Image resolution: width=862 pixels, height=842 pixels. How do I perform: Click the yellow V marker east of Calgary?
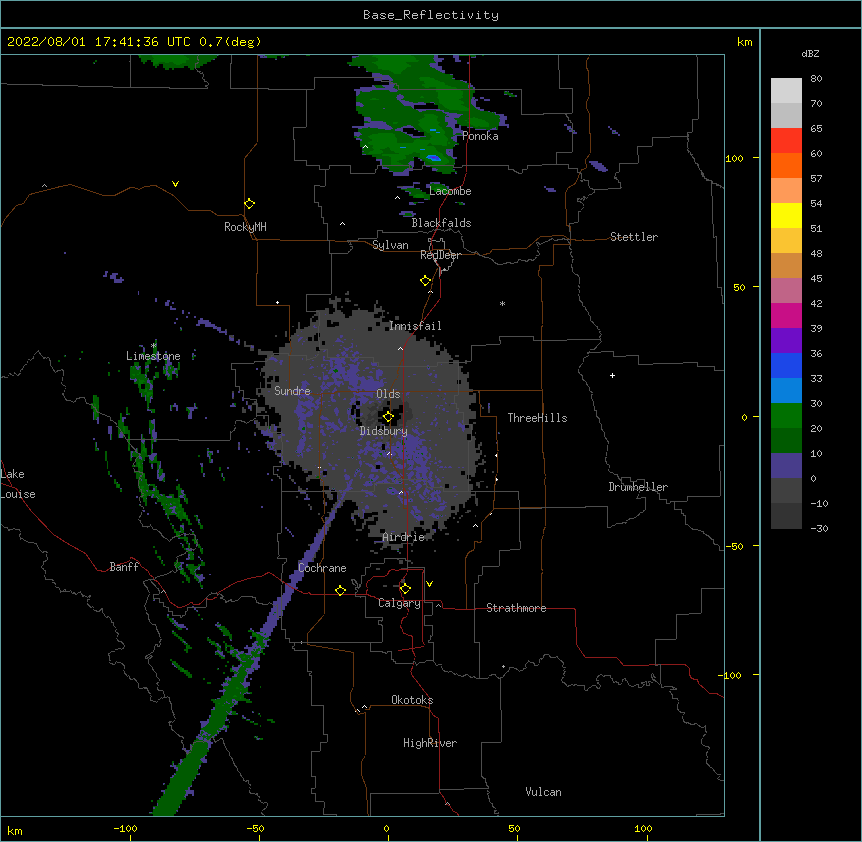429,584
